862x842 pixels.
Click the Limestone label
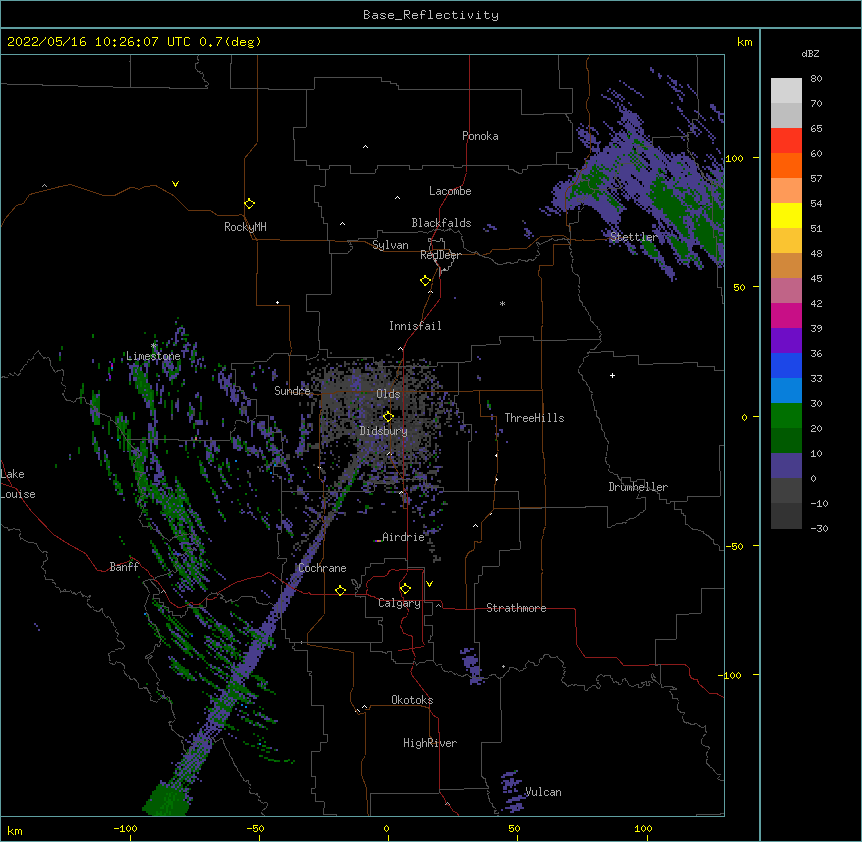tap(153, 356)
